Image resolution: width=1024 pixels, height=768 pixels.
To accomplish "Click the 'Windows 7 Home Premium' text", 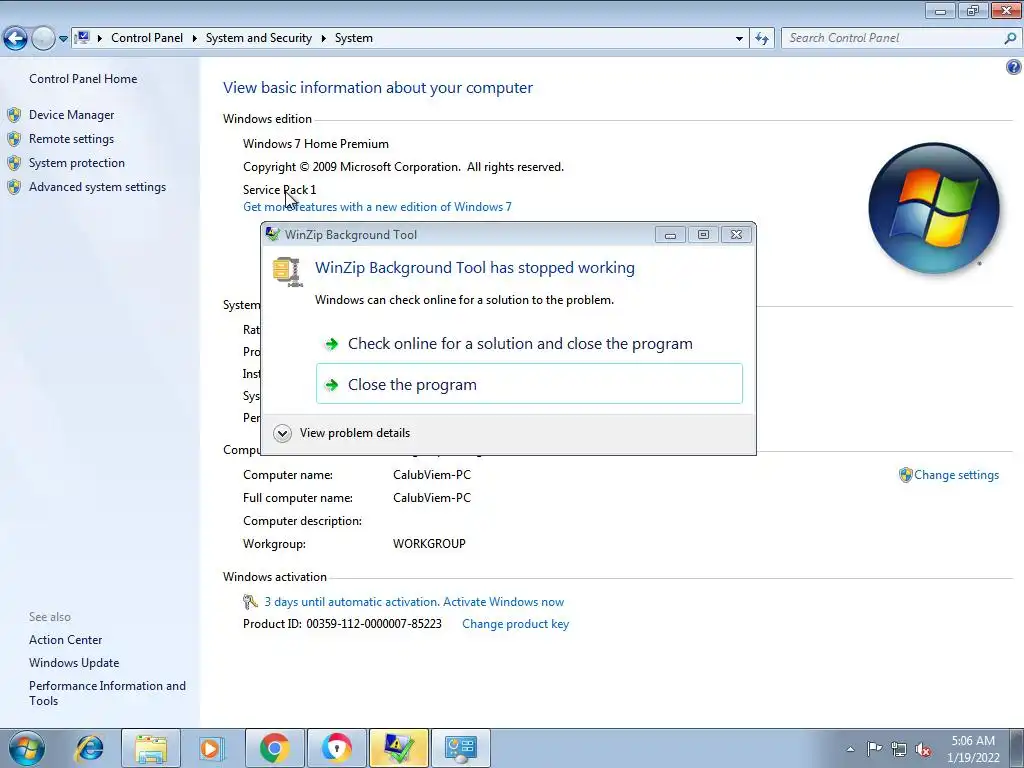I will click(x=316, y=144).
